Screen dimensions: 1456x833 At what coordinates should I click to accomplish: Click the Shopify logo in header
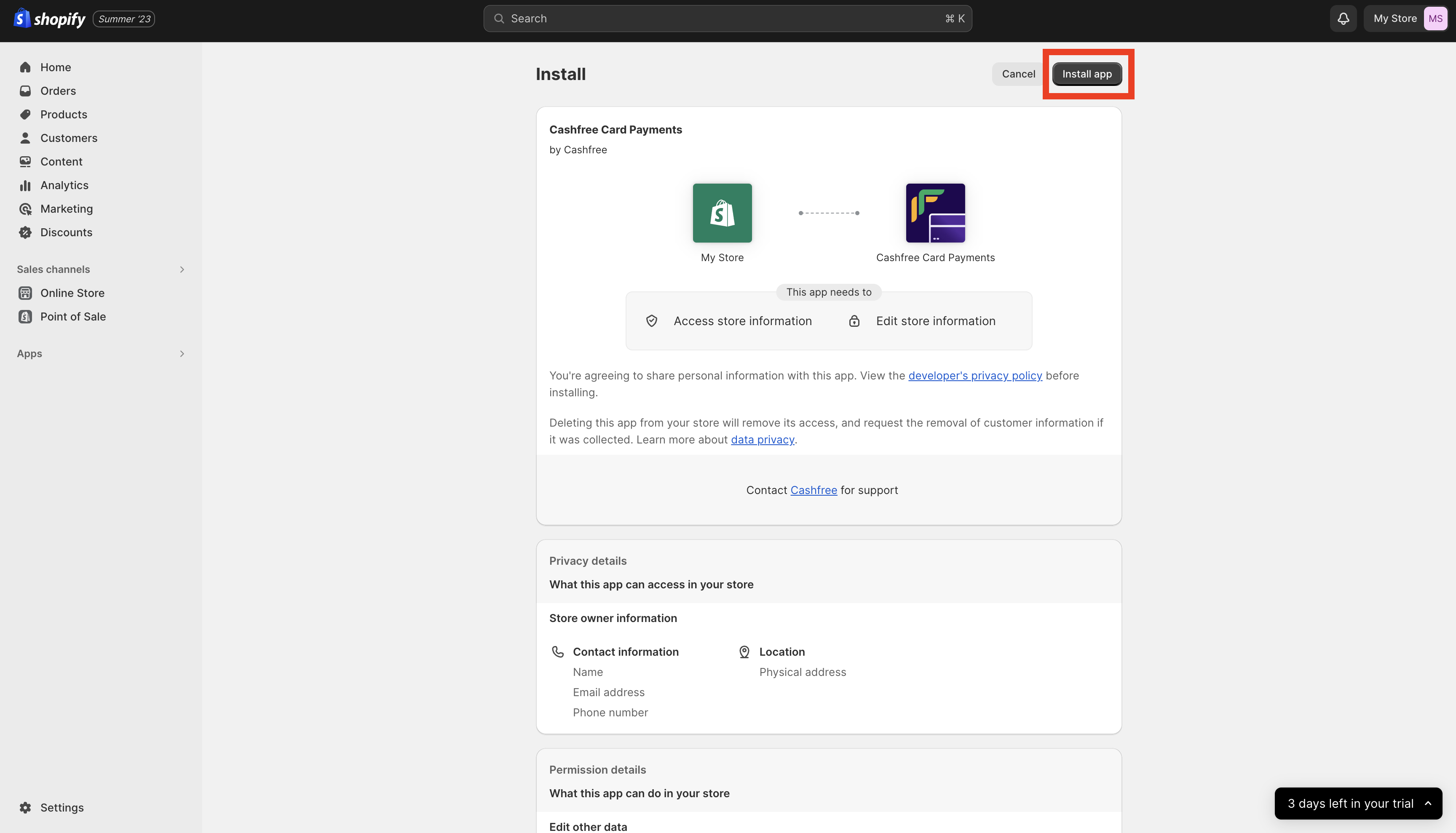[x=49, y=19]
